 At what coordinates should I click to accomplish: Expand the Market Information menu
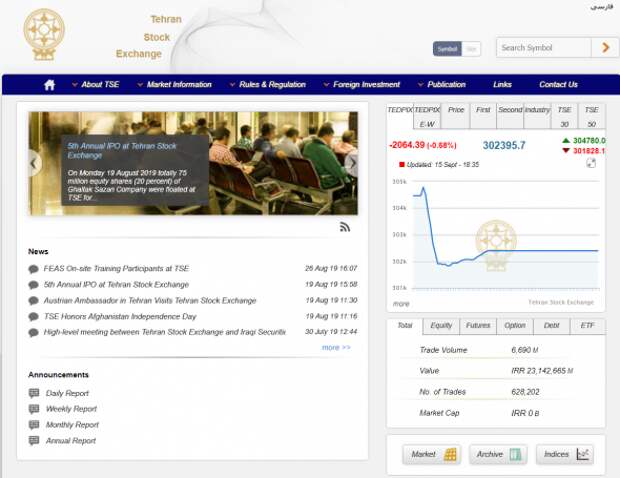point(174,85)
